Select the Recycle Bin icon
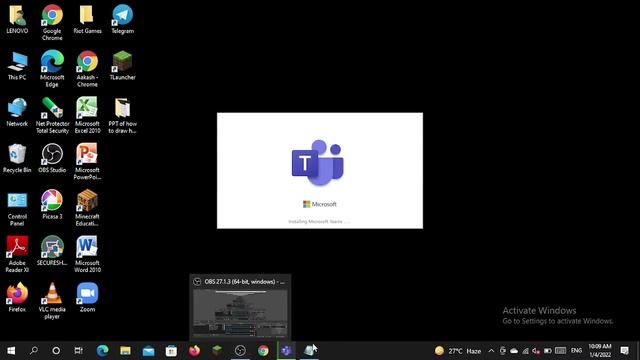This screenshot has width=640, height=360. coord(17,158)
